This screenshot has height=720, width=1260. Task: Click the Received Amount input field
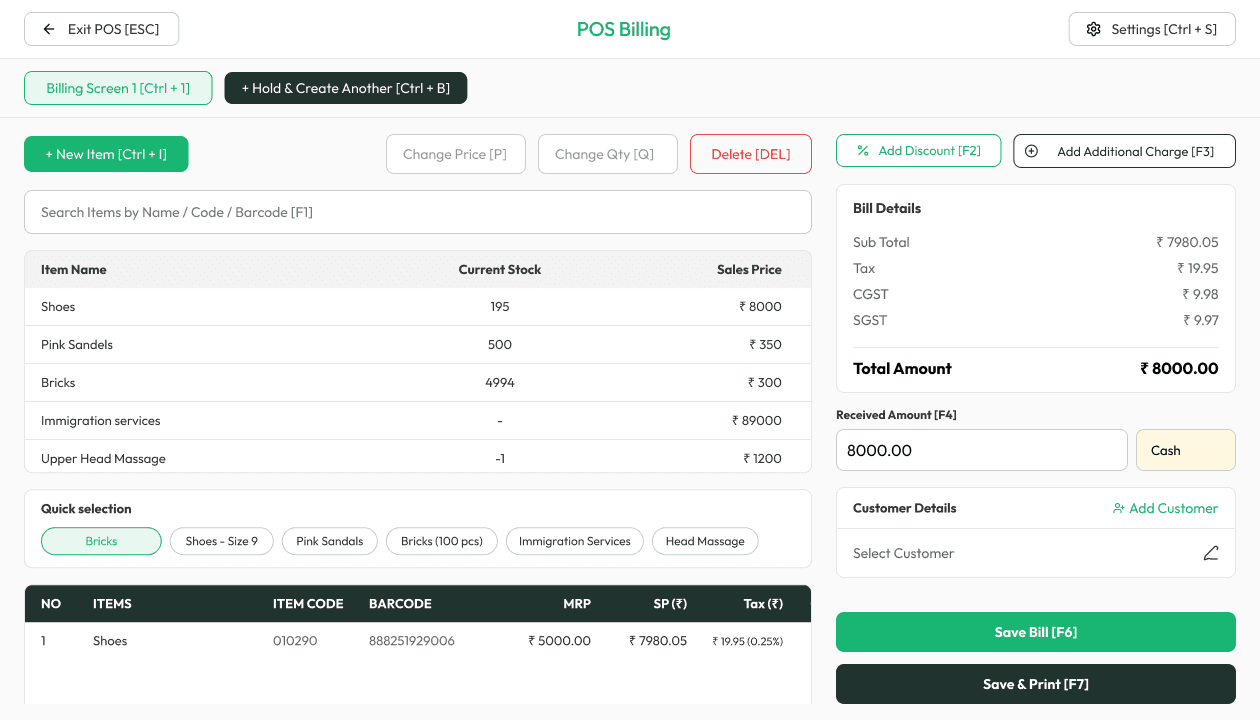tap(981, 450)
